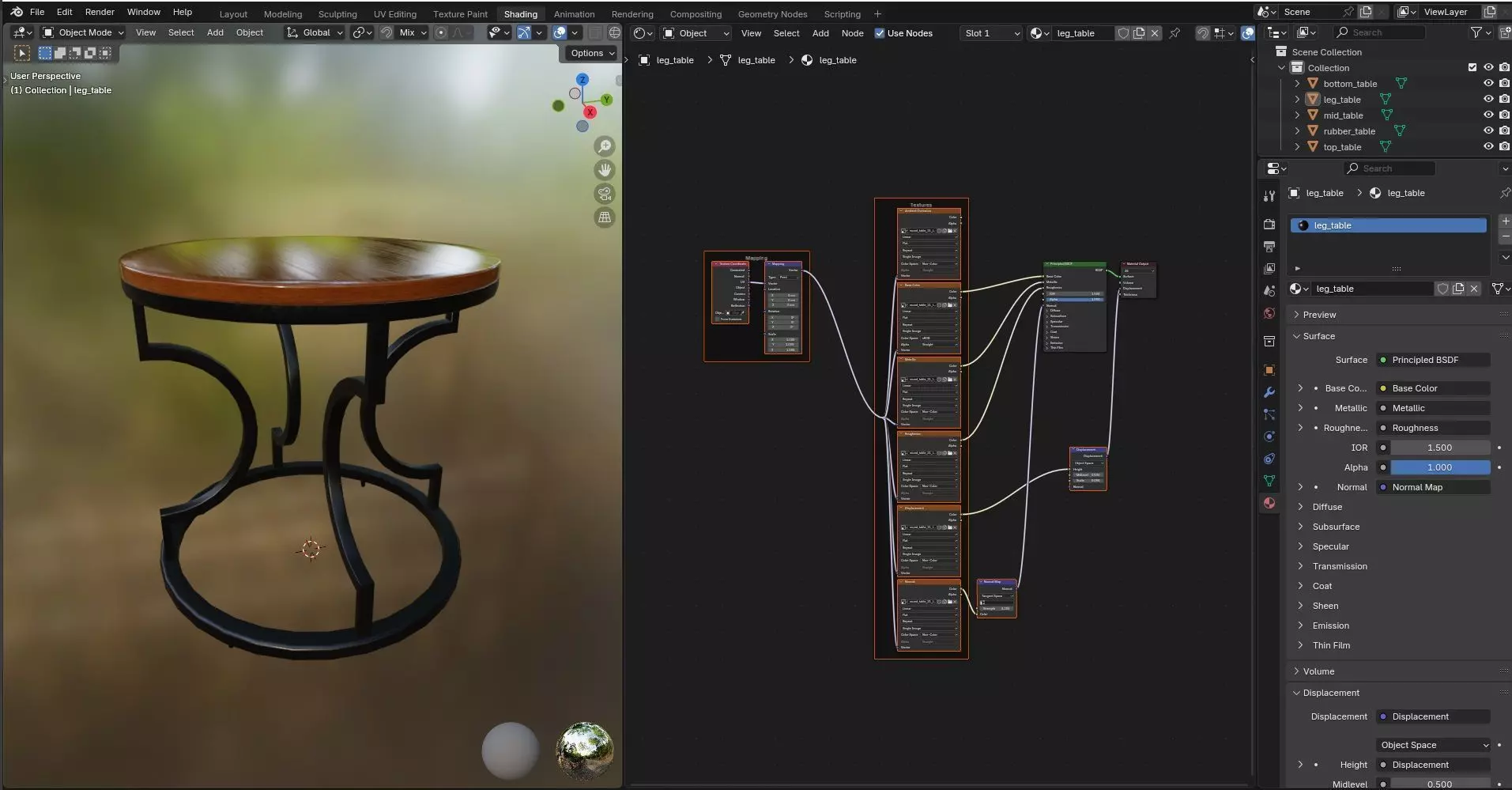Image resolution: width=1512 pixels, height=790 pixels.
Task: Click the Normal Map linked input button
Action: click(x=1433, y=487)
